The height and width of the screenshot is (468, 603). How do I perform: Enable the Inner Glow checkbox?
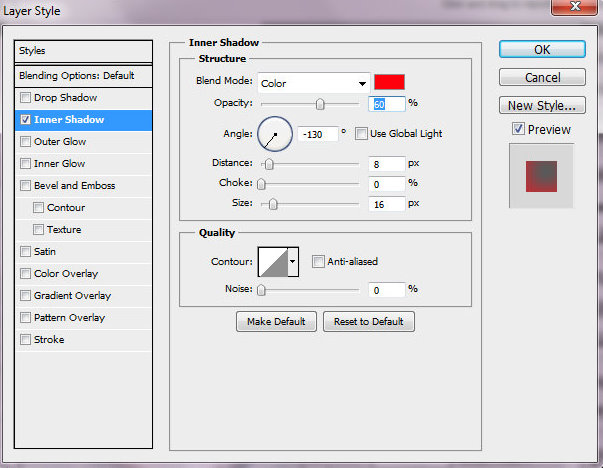pos(25,163)
